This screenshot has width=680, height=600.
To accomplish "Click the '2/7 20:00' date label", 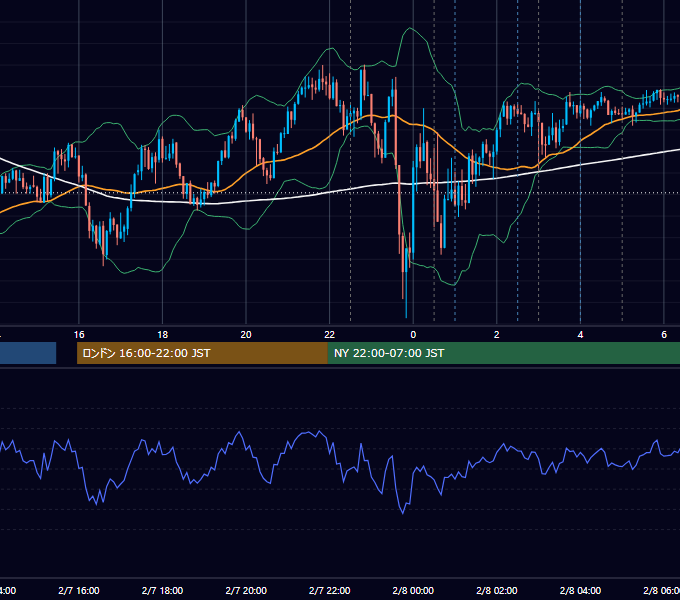I will click(x=246, y=590).
